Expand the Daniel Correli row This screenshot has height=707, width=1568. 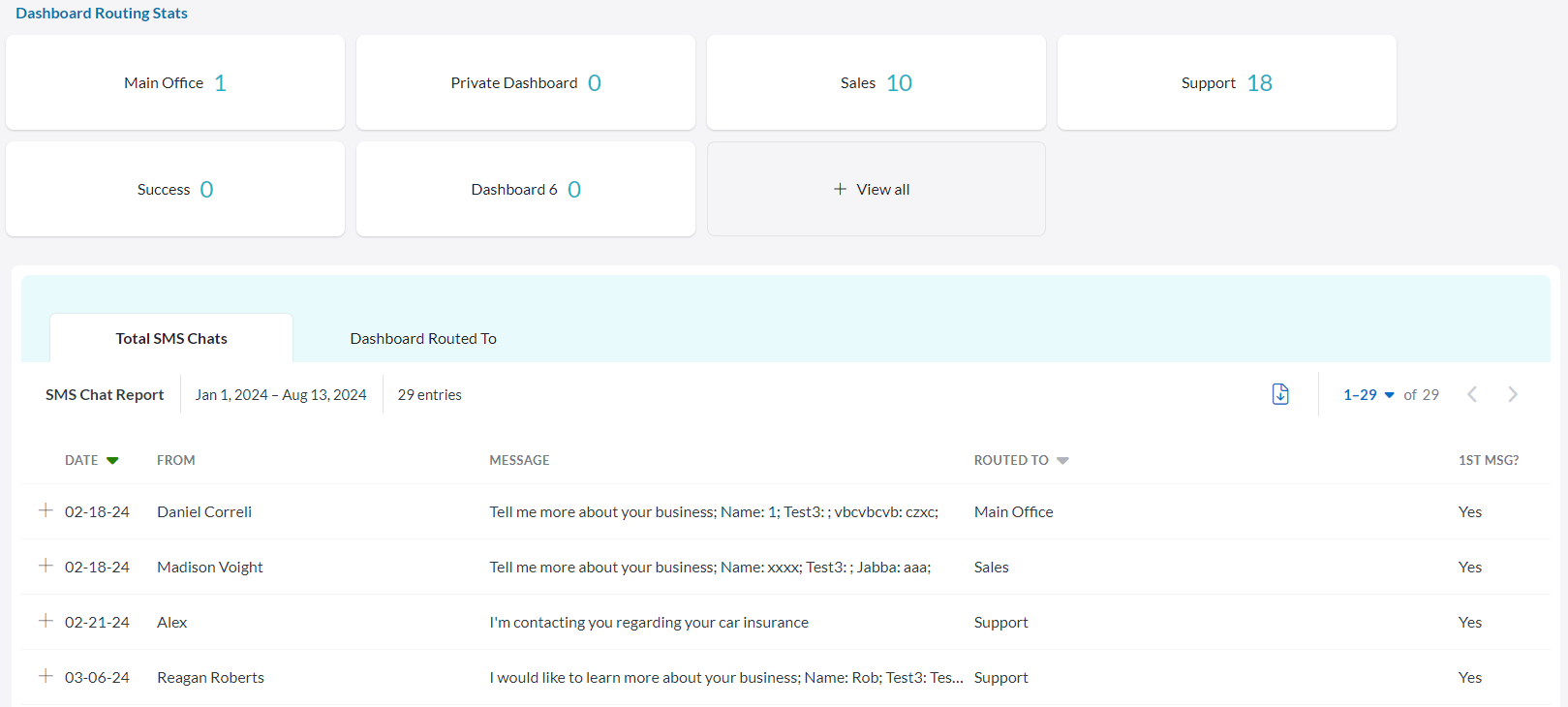pyautogui.click(x=46, y=510)
